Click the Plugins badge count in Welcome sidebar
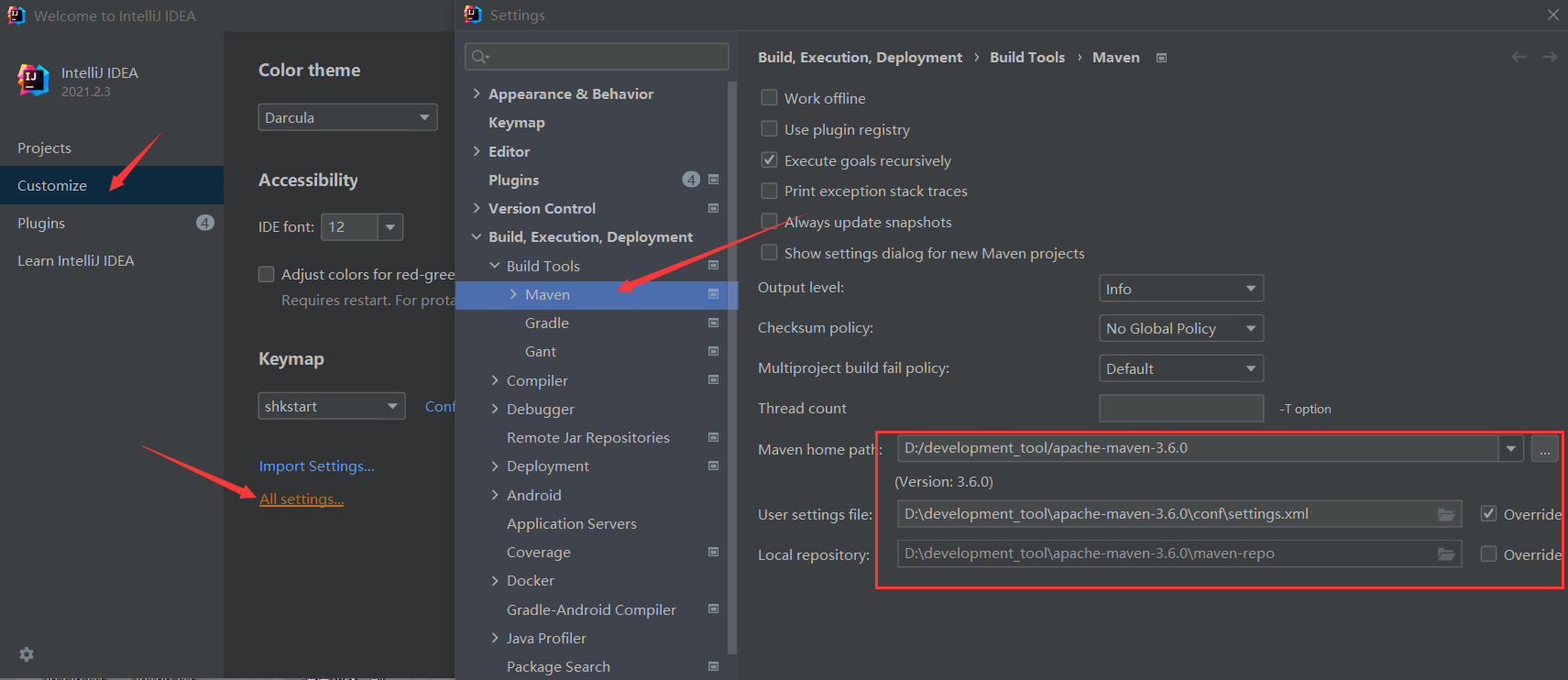 (205, 223)
